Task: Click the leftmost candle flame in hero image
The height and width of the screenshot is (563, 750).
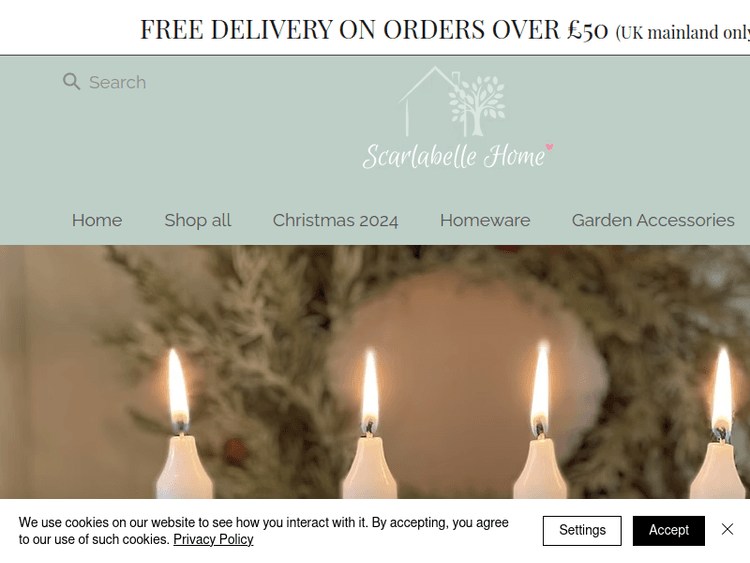Action: click(178, 390)
